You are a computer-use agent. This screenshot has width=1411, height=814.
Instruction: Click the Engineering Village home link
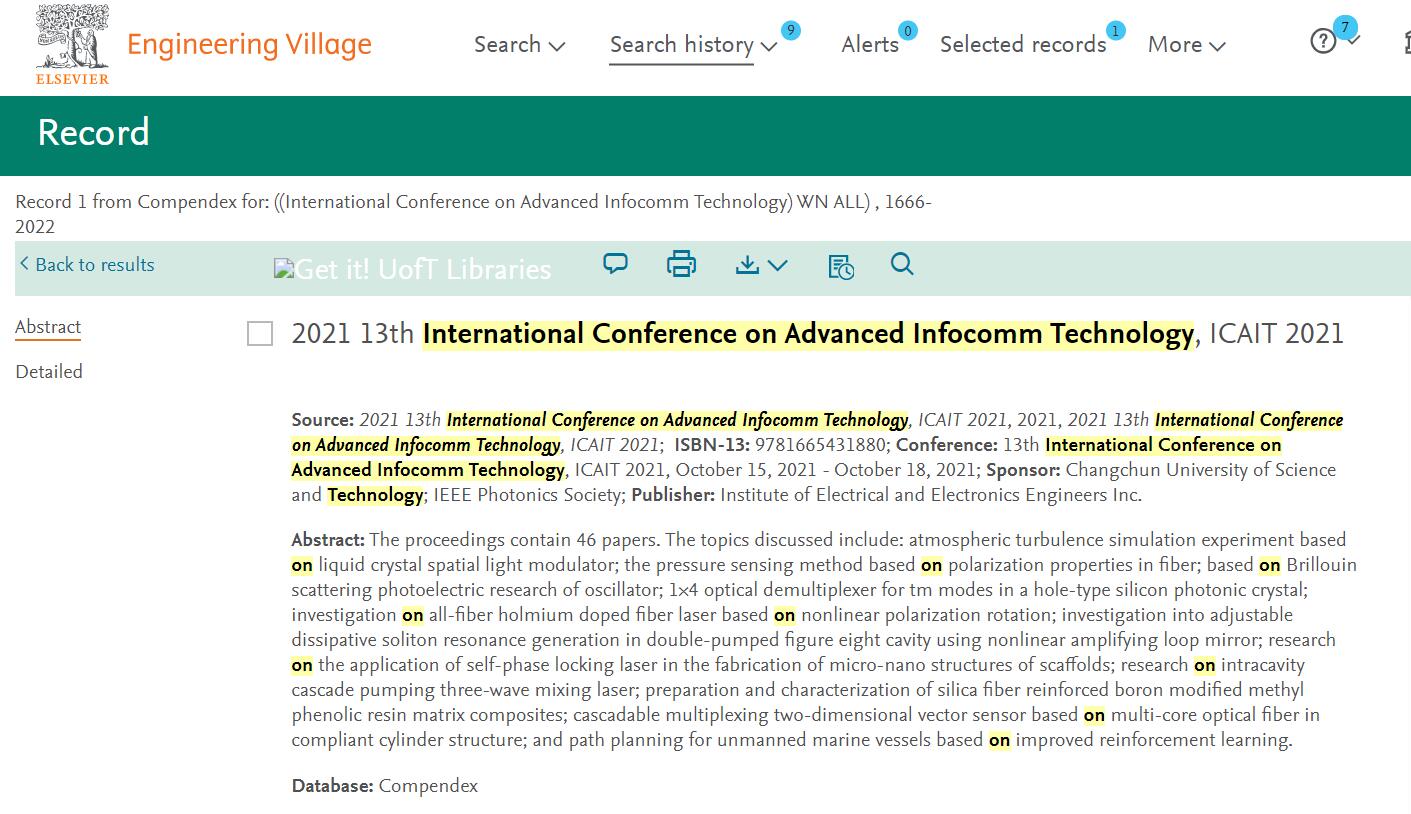click(x=249, y=45)
